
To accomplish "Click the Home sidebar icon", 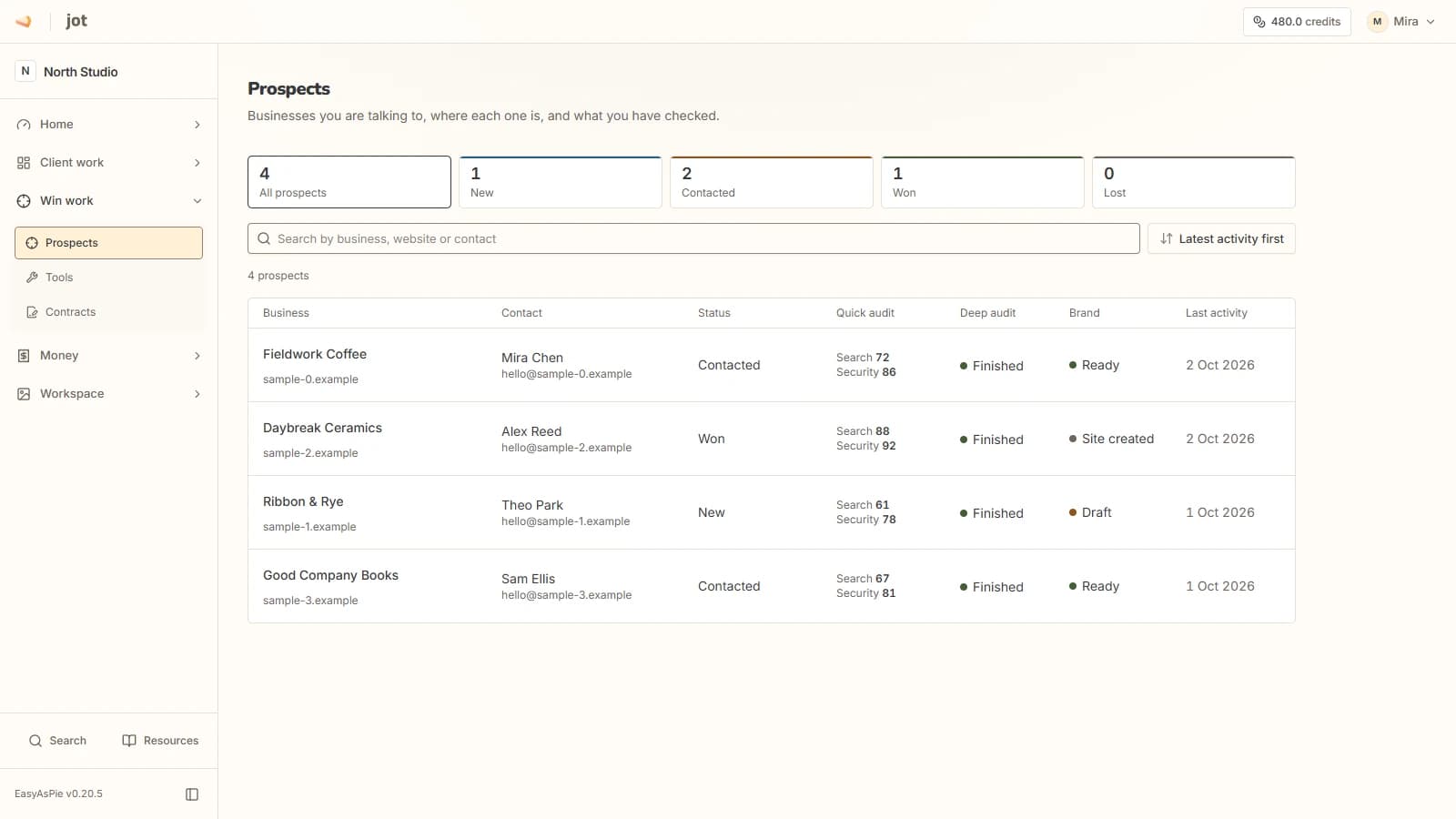I will click(x=24, y=125).
